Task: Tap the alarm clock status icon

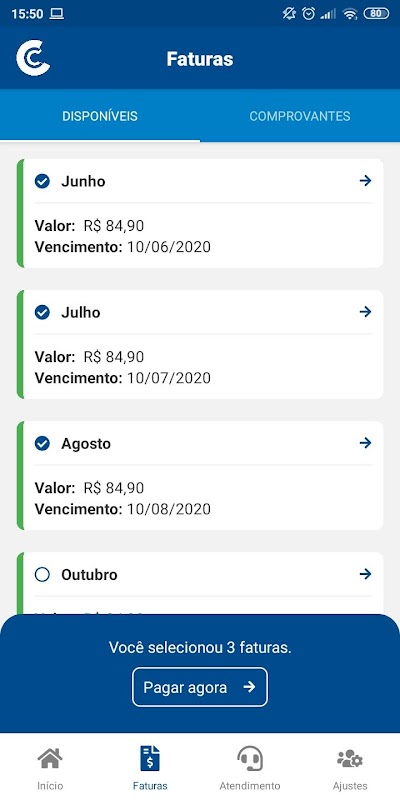Action: [x=309, y=14]
